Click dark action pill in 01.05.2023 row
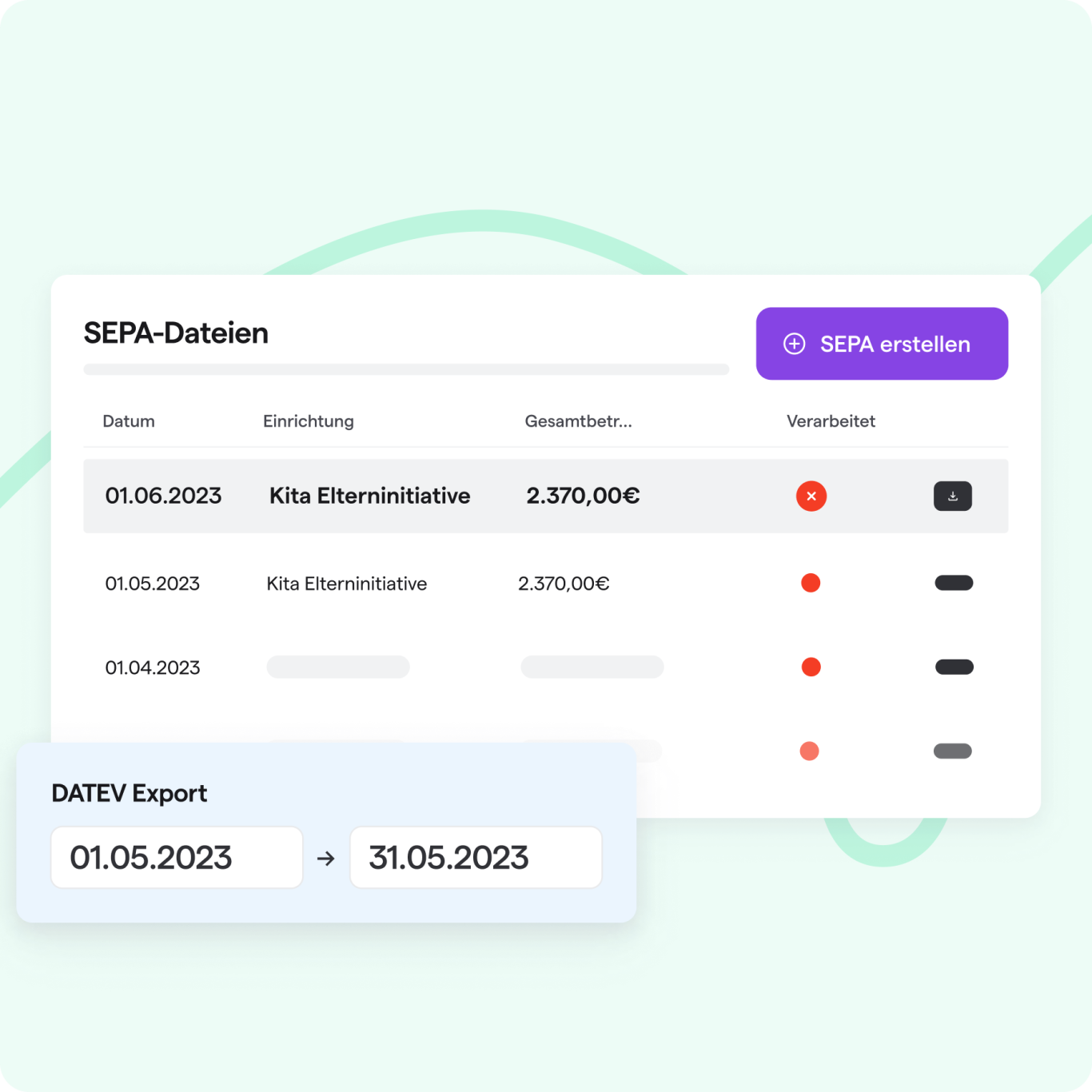The height and width of the screenshot is (1092, 1092). coord(954,583)
